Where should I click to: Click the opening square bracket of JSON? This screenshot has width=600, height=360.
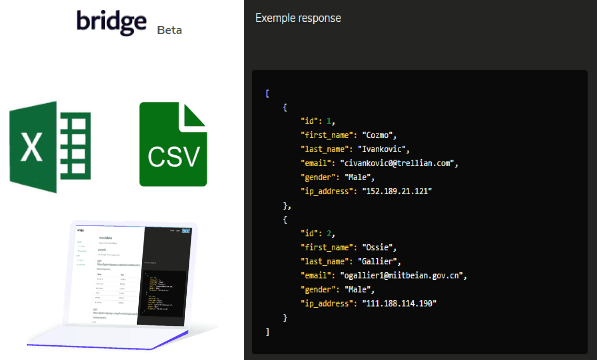click(x=267, y=93)
